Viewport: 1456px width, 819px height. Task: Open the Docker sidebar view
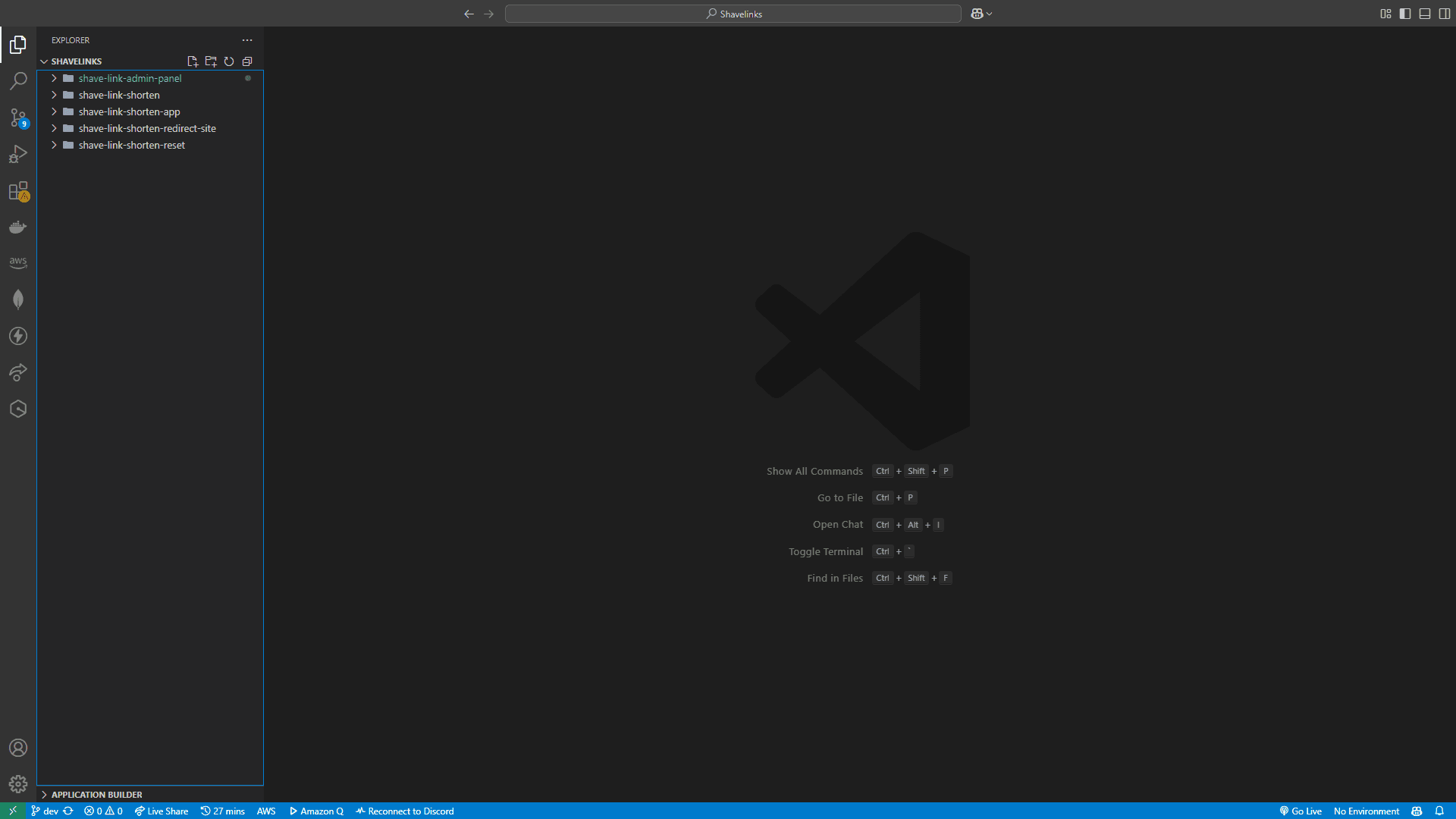pyautogui.click(x=18, y=227)
